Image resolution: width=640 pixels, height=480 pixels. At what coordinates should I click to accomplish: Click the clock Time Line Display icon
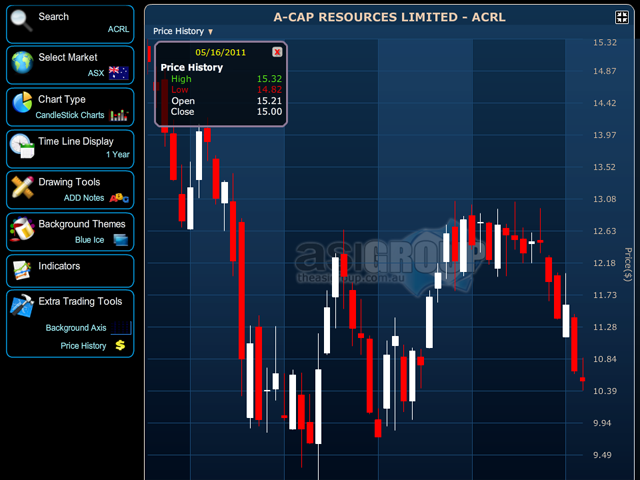coord(22,146)
